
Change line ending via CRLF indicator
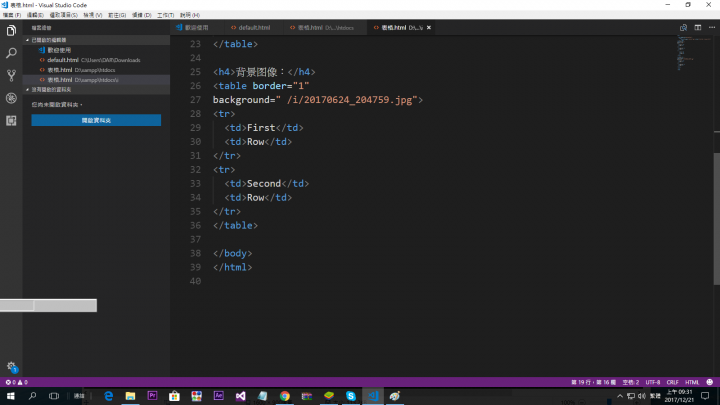(x=672, y=382)
